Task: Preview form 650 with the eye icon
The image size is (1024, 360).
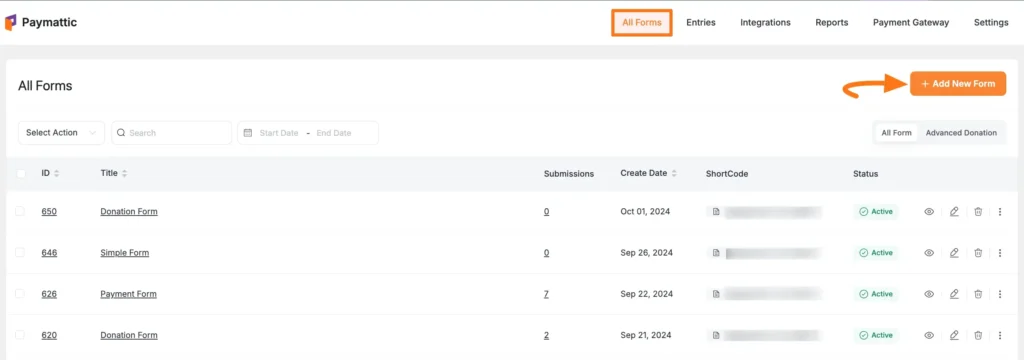Action: tap(929, 212)
